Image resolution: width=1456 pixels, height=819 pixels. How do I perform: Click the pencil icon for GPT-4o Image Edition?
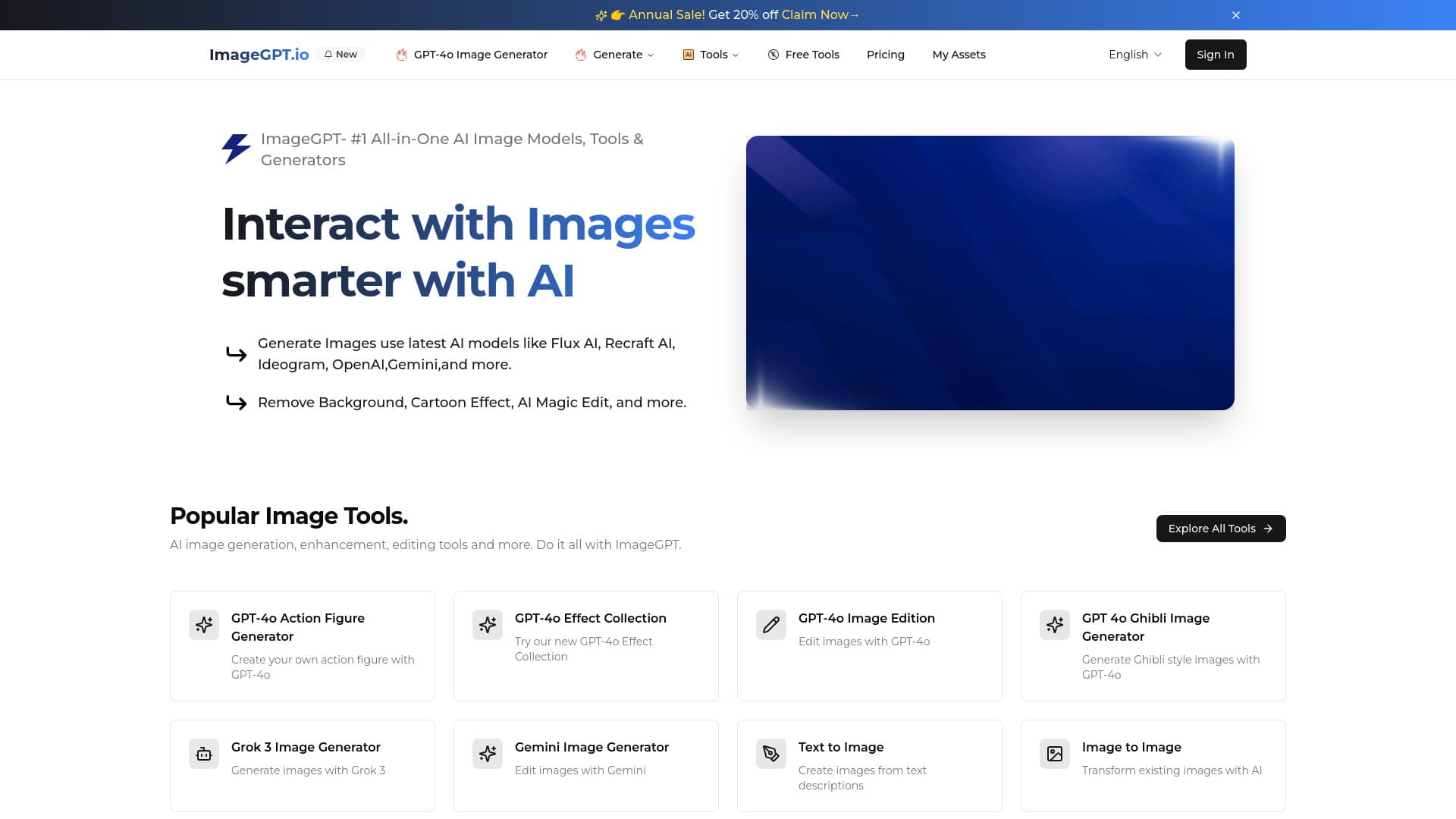point(771,624)
